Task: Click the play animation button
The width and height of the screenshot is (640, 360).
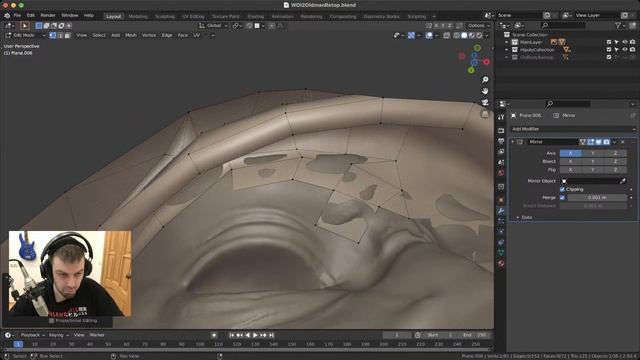Action: point(255,335)
